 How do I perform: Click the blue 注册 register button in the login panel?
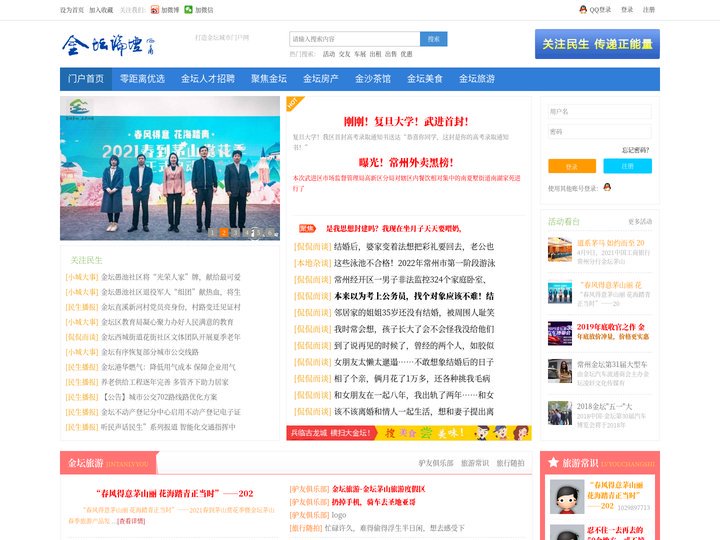pyautogui.click(x=627, y=166)
